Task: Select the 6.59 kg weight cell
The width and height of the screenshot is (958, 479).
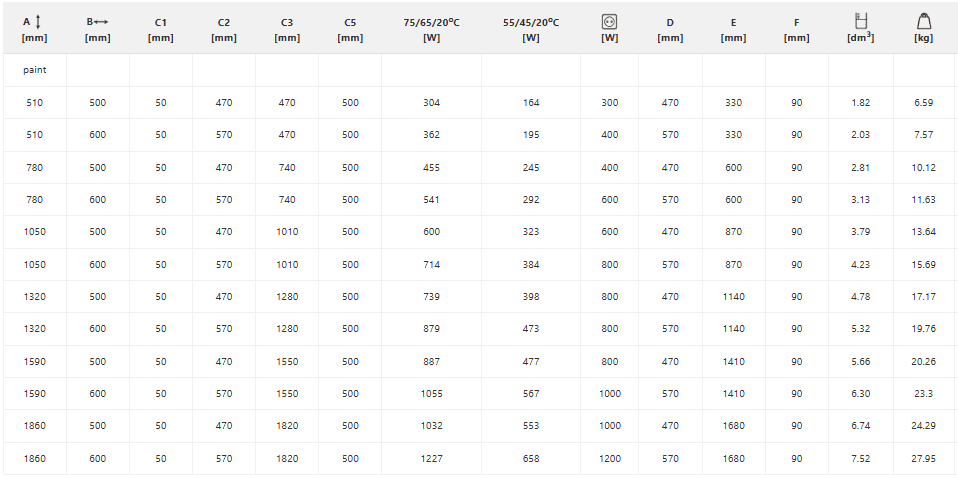Action: pos(923,103)
